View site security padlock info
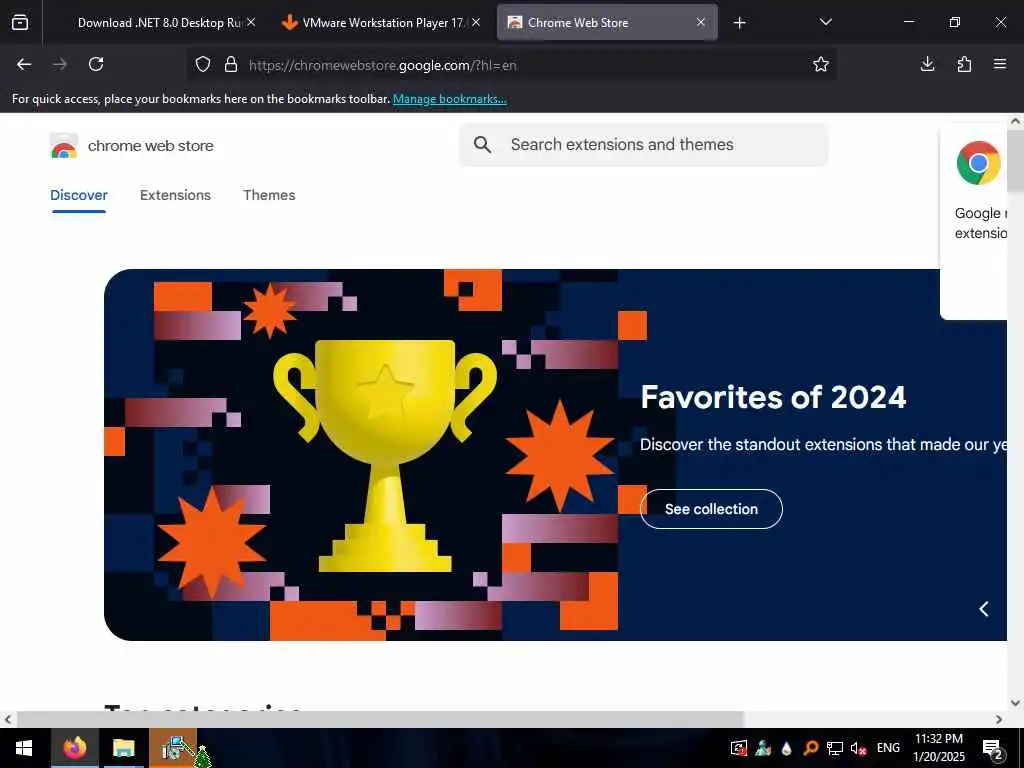This screenshot has width=1024, height=768. click(231, 65)
